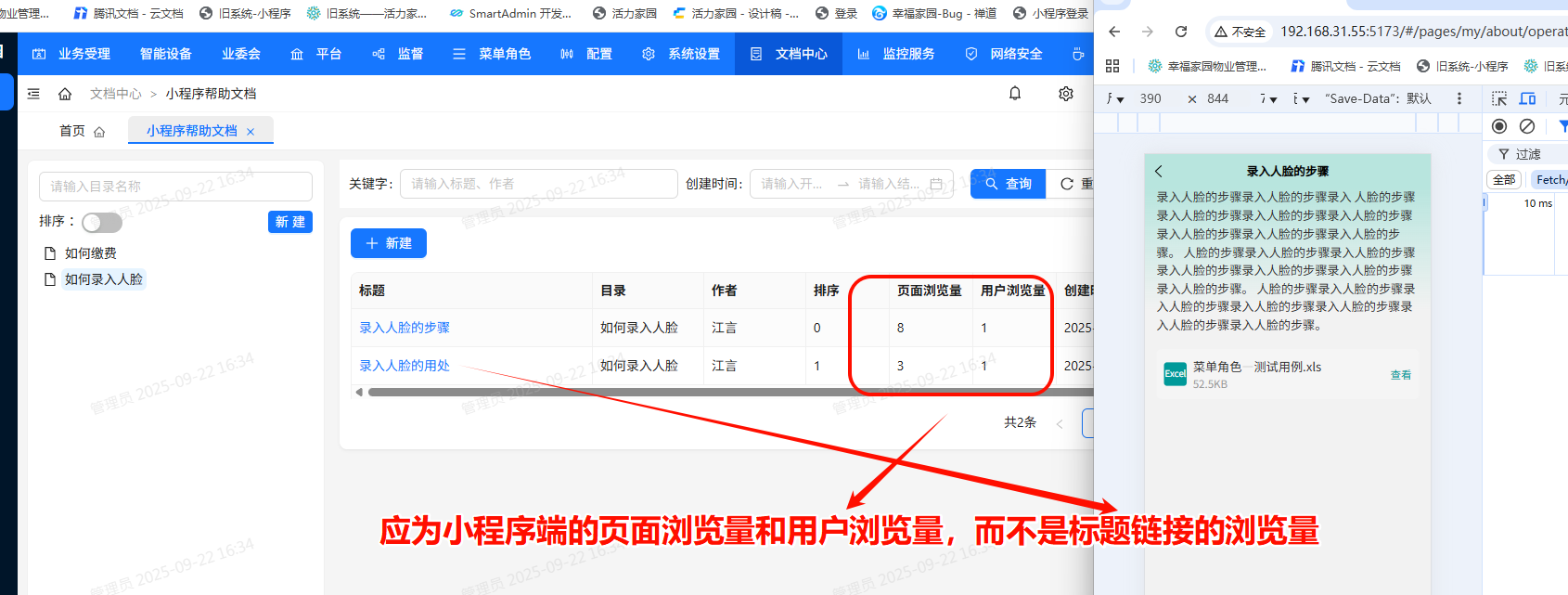Open 录入人脸的步骤 article link
The width and height of the screenshot is (1568, 595).
coord(405,328)
